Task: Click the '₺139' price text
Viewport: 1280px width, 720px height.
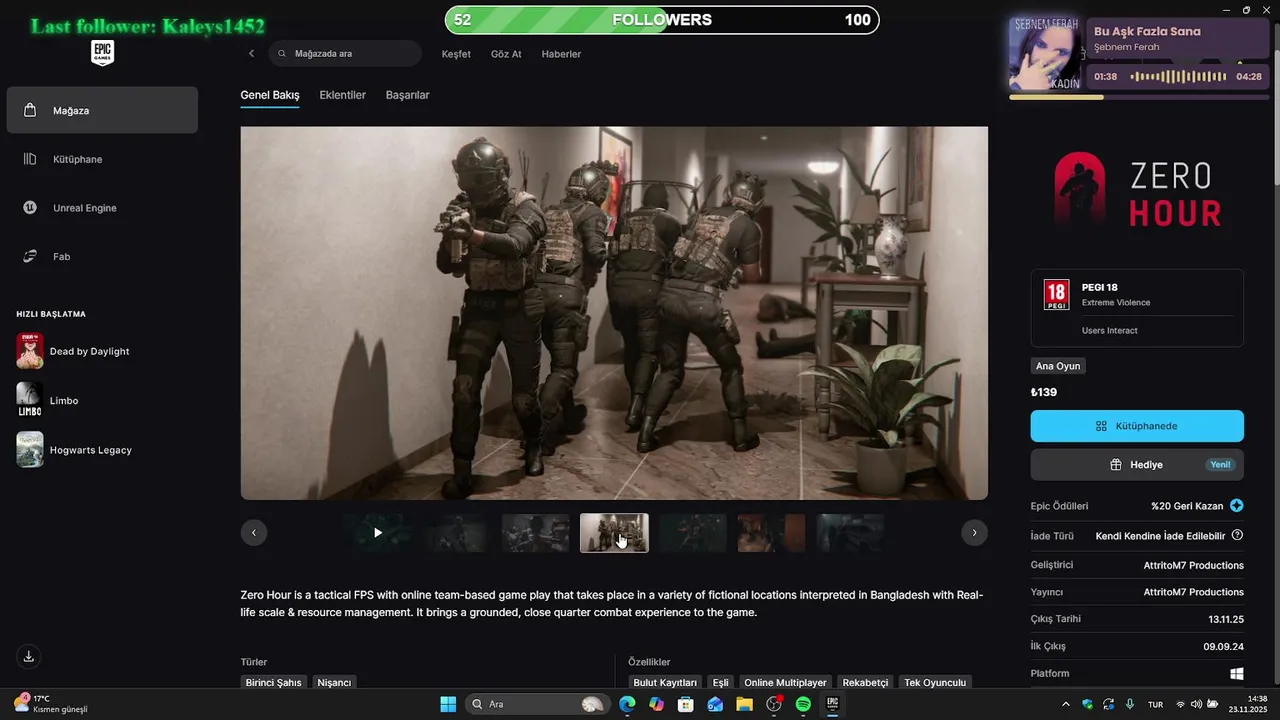Action: pos(1044,392)
